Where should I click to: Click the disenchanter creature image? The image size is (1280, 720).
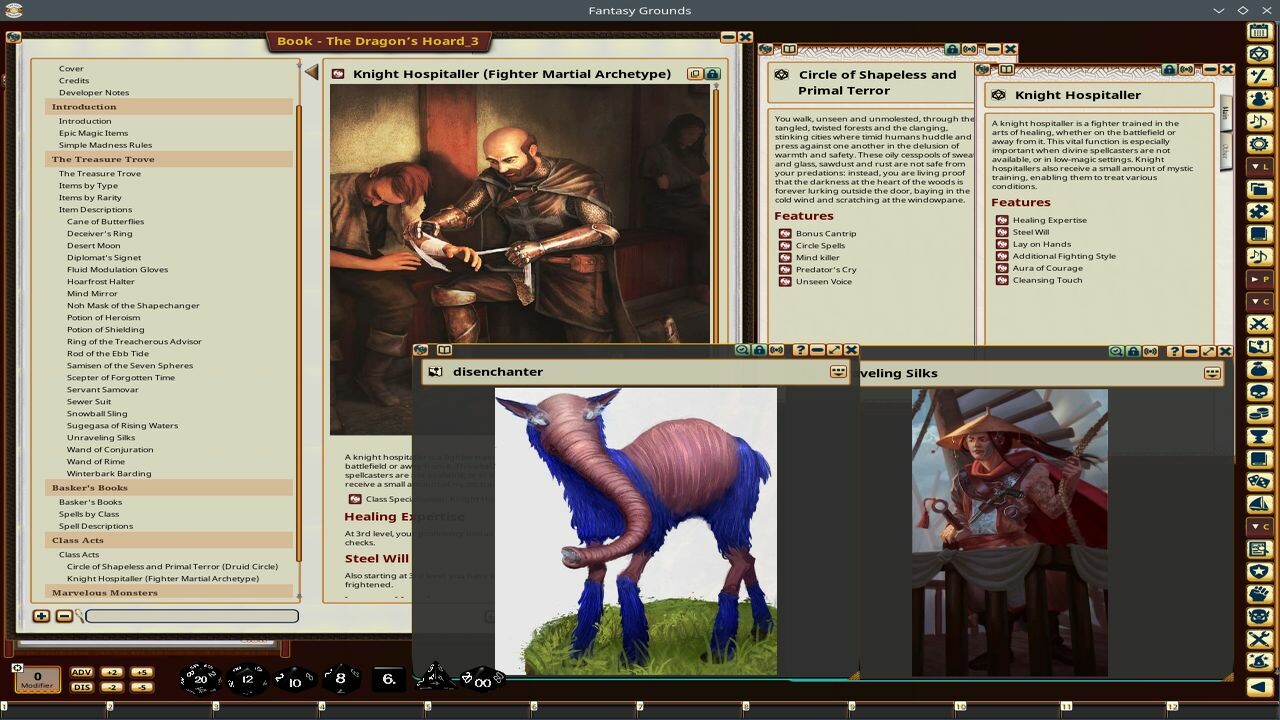coord(635,530)
